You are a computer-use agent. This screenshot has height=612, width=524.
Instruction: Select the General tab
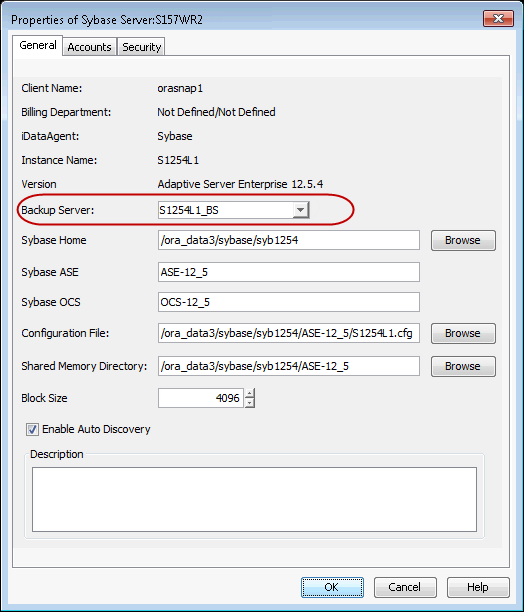click(x=38, y=45)
